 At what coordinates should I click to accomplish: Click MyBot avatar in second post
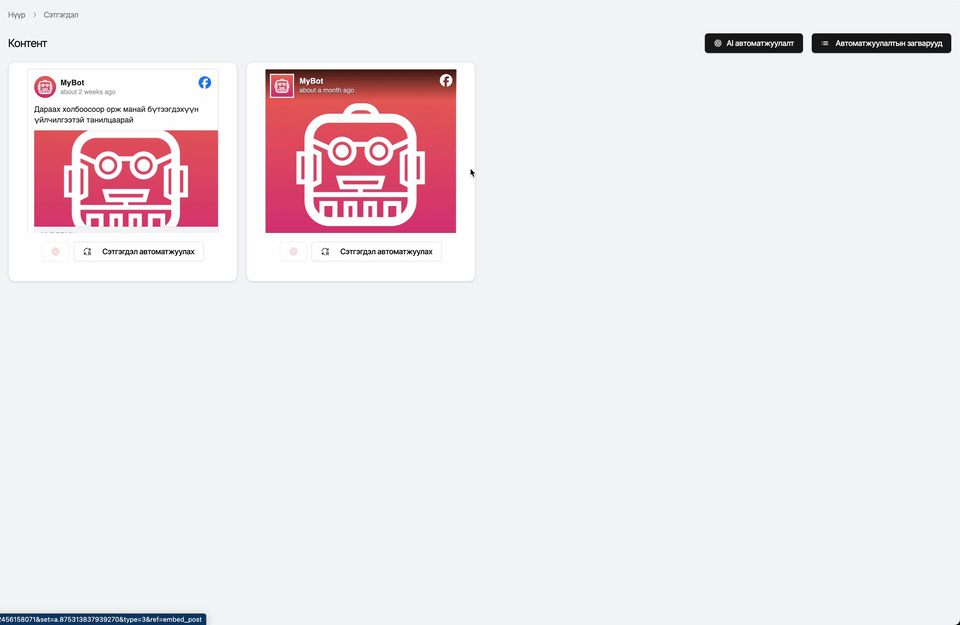282,86
